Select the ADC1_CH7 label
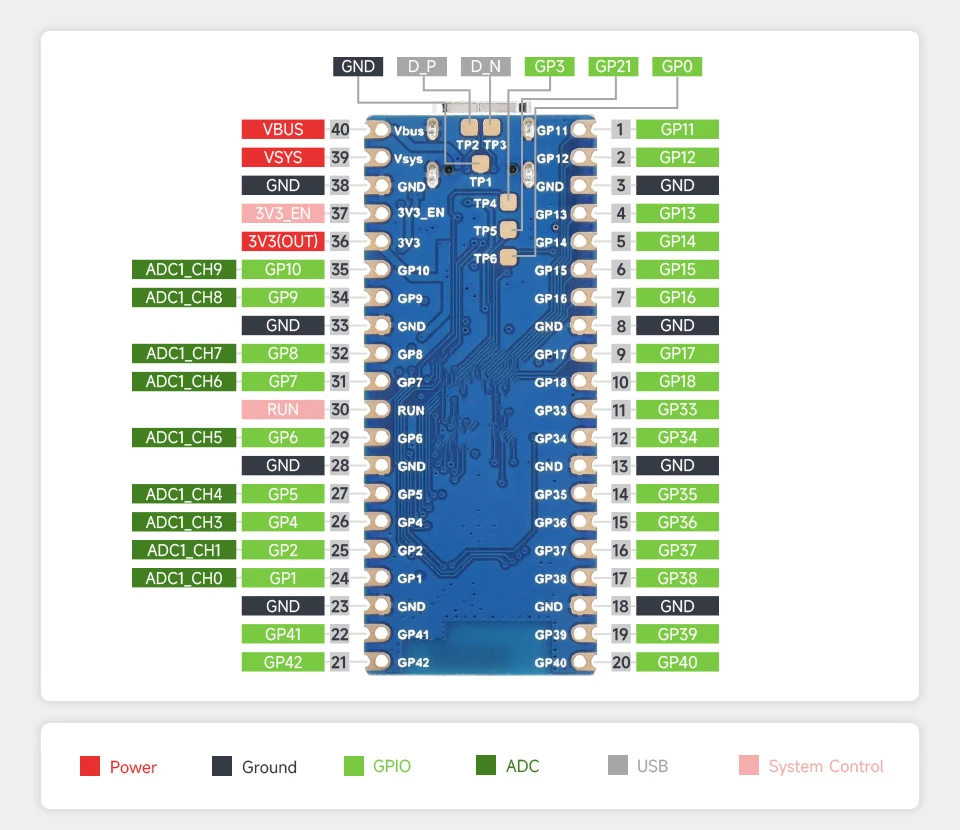This screenshot has height=830, width=960. tap(184, 353)
